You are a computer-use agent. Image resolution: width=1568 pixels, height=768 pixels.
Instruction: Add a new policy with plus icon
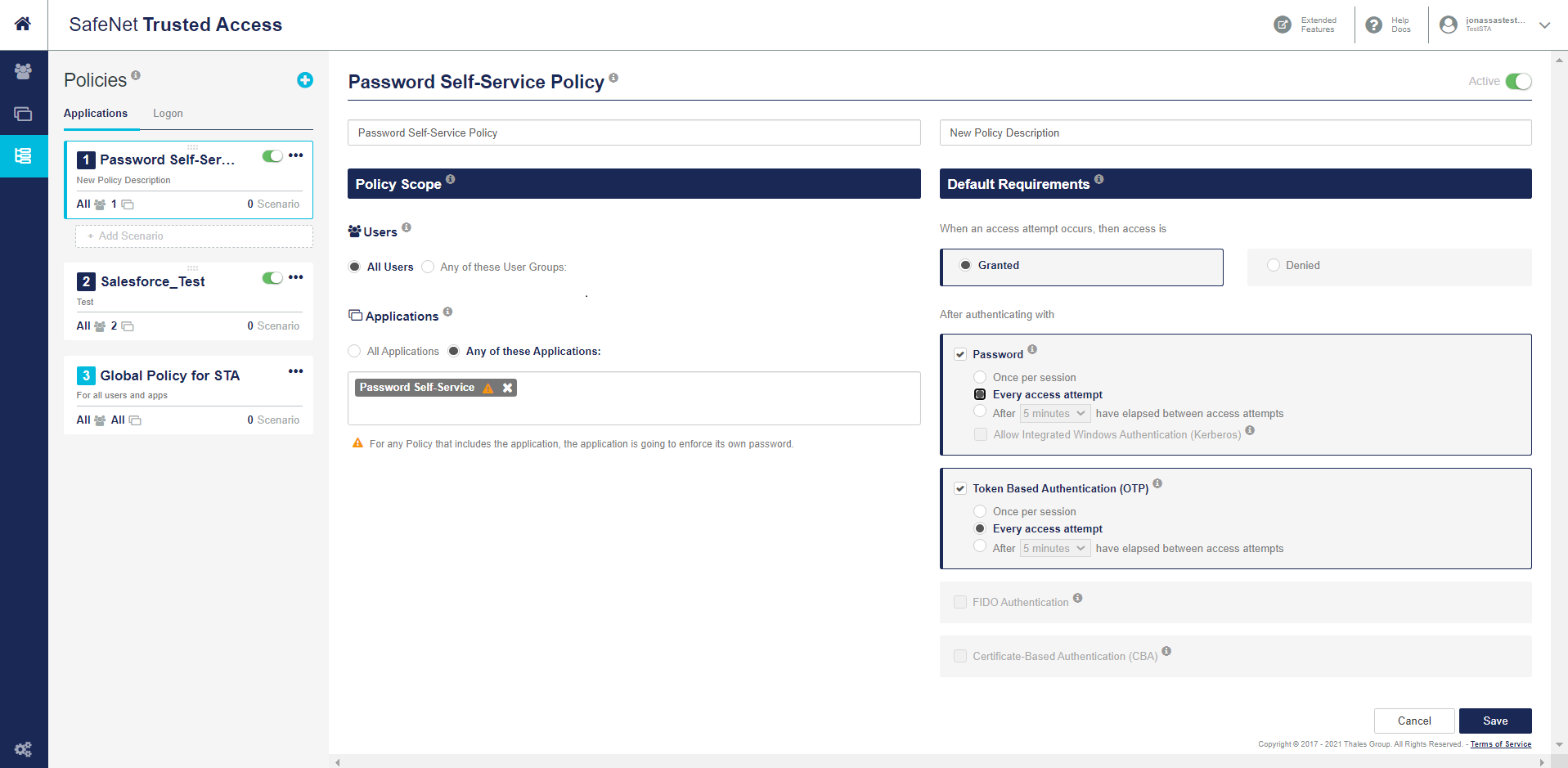click(x=305, y=80)
